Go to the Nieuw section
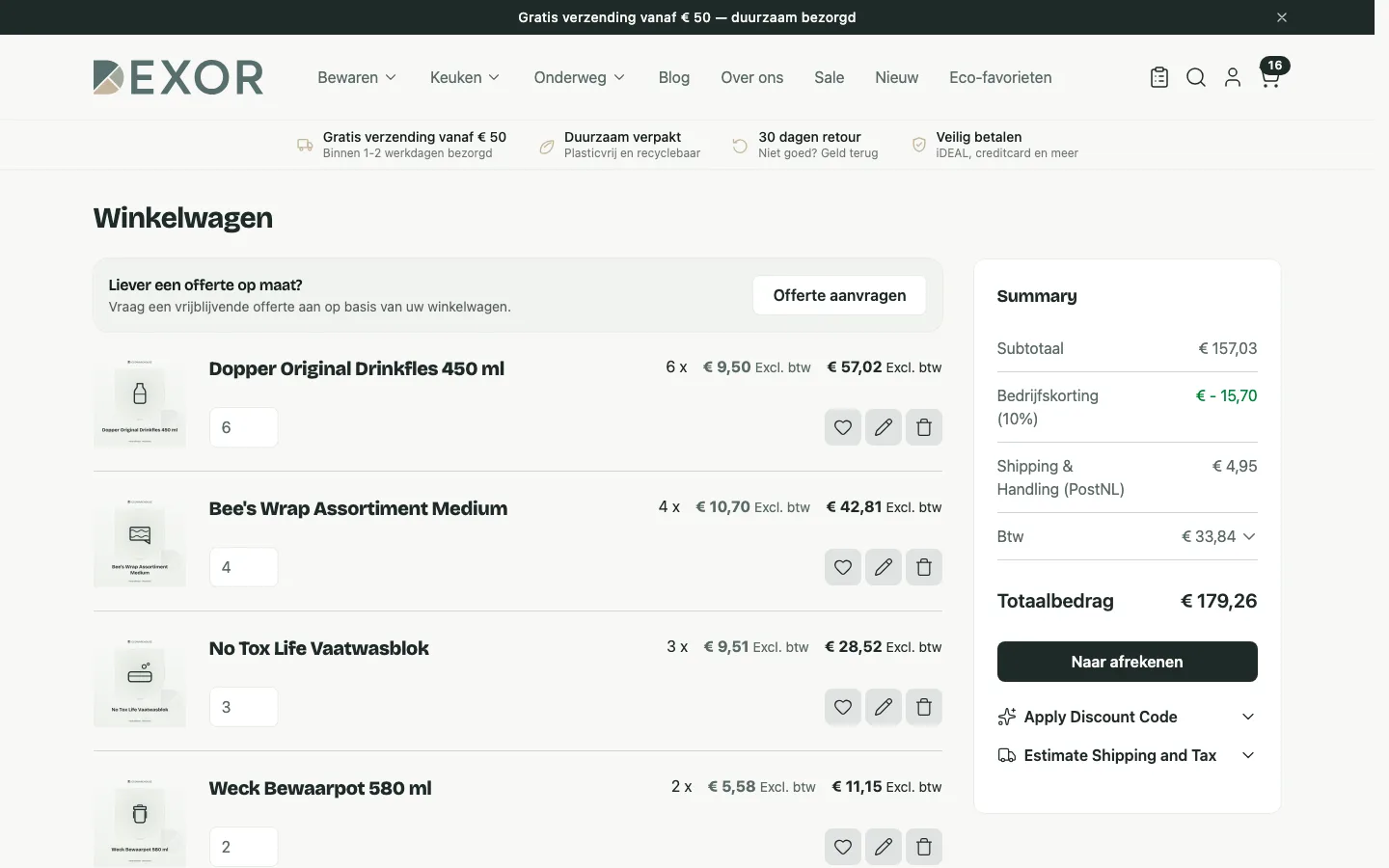The width and height of the screenshot is (1389, 868). pyautogui.click(x=897, y=77)
